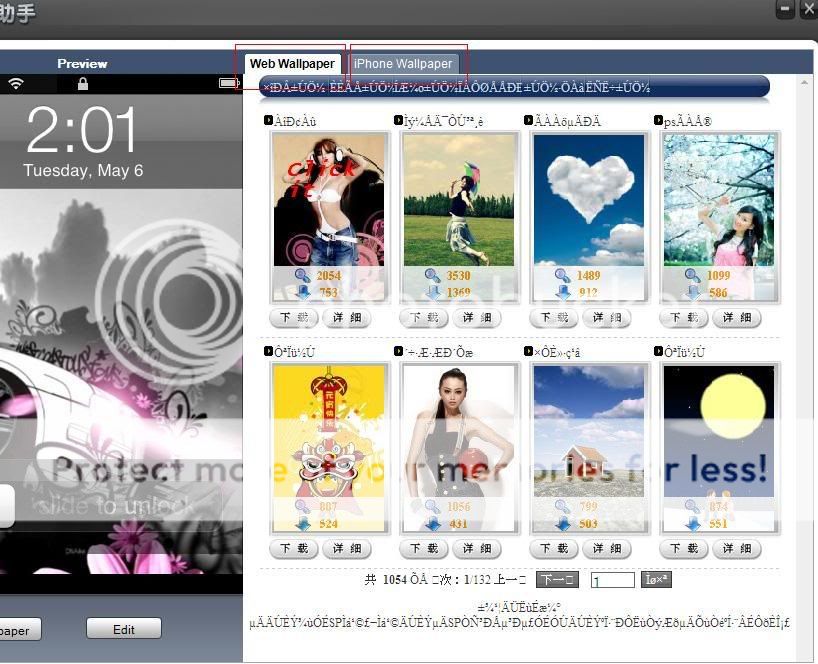
Task: Click the download arrow icon beside 1369
Action: click(433, 292)
